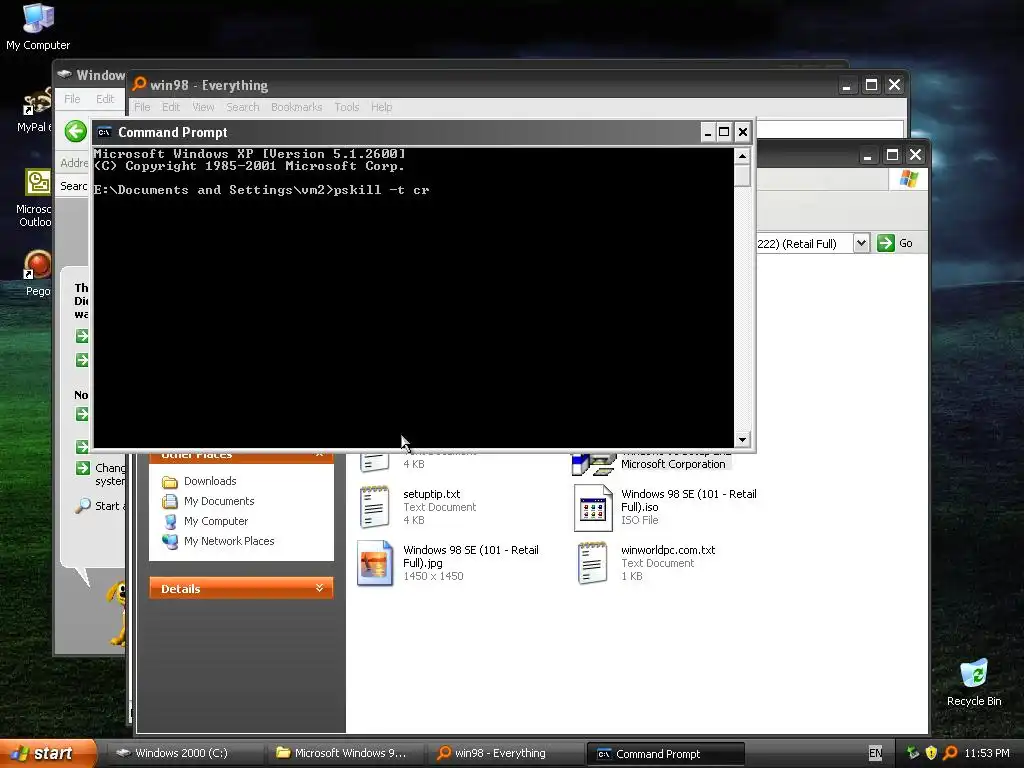This screenshot has height=768, width=1024.
Task: Open the Search menu in Everything
Action: coord(242,107)
